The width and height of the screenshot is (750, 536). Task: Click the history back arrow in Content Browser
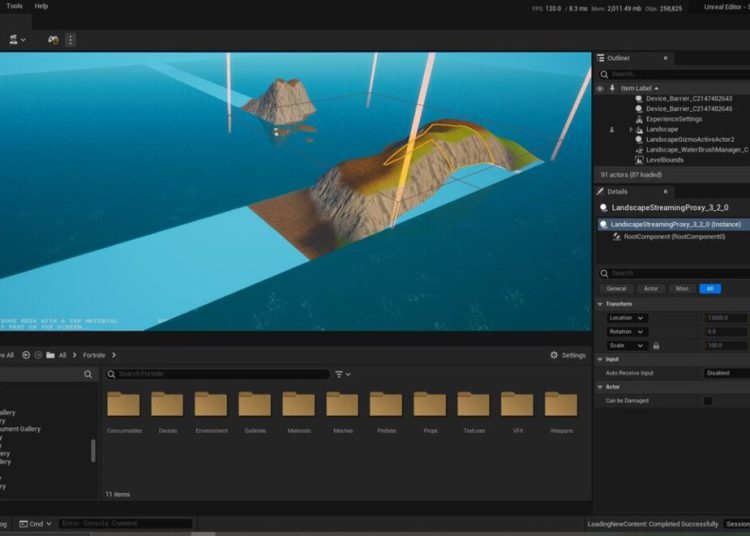pos(25,355)
